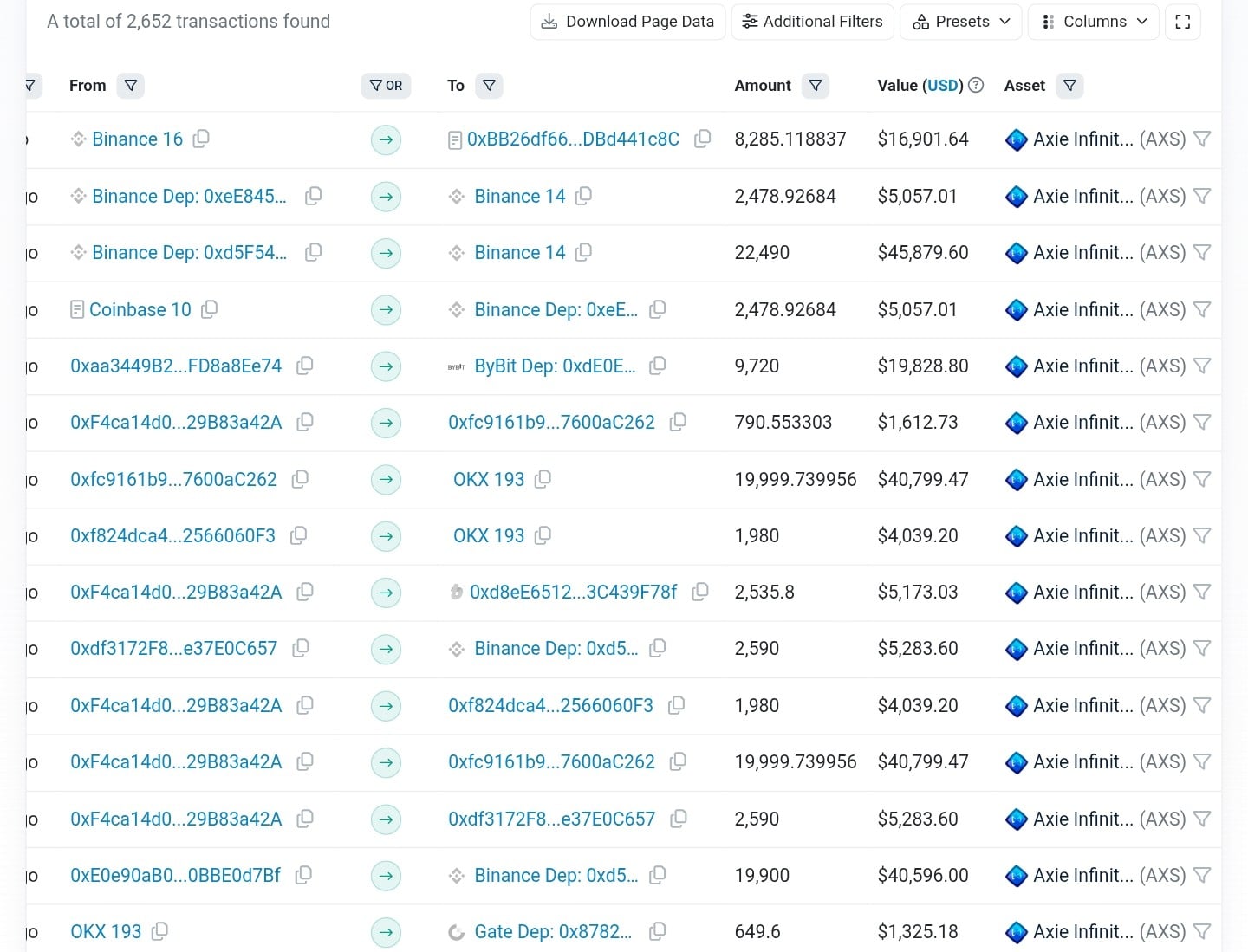Open the Columns dropdown

coord(1093,21)
